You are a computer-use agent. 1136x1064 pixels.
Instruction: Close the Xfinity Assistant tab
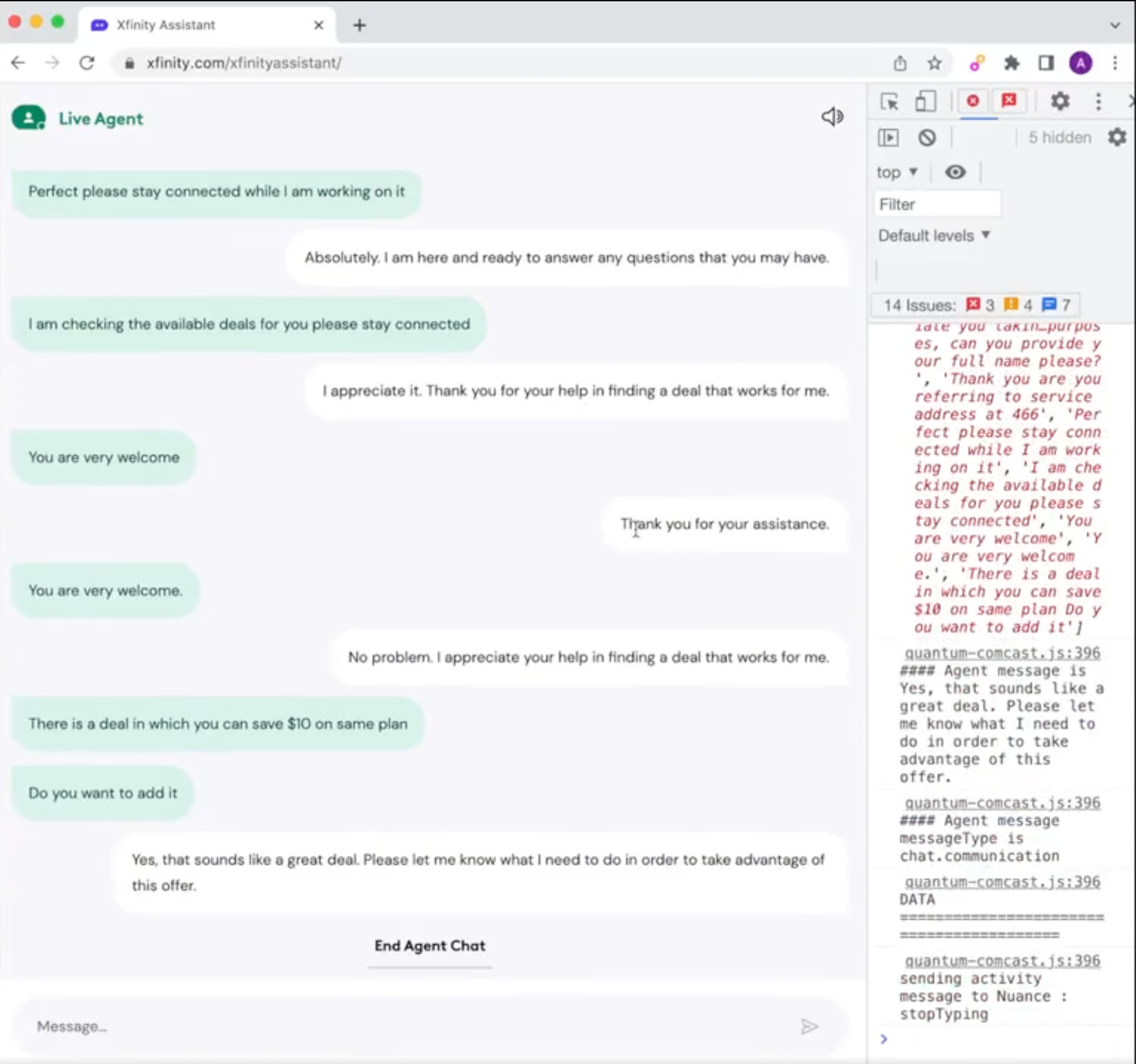[319, 25]
